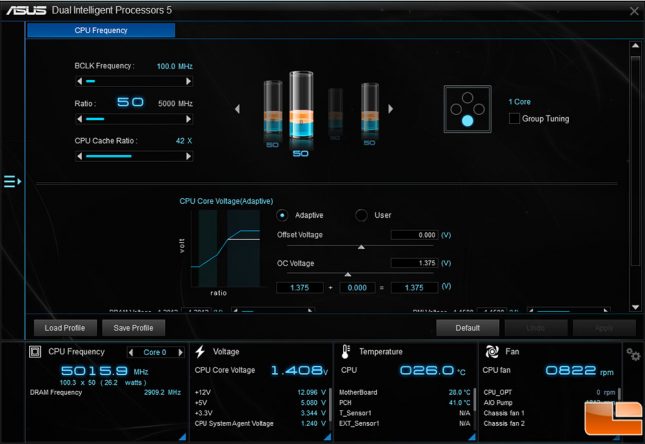Show previous core cylinder with left arrow

[237, 109]
